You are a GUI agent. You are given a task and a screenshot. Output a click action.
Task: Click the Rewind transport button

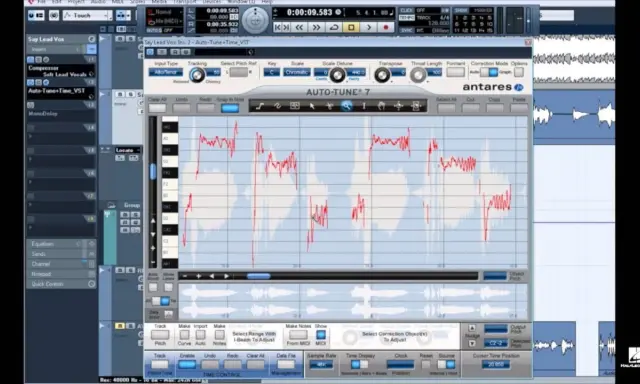pyautogui.click(x=299, y=27)
